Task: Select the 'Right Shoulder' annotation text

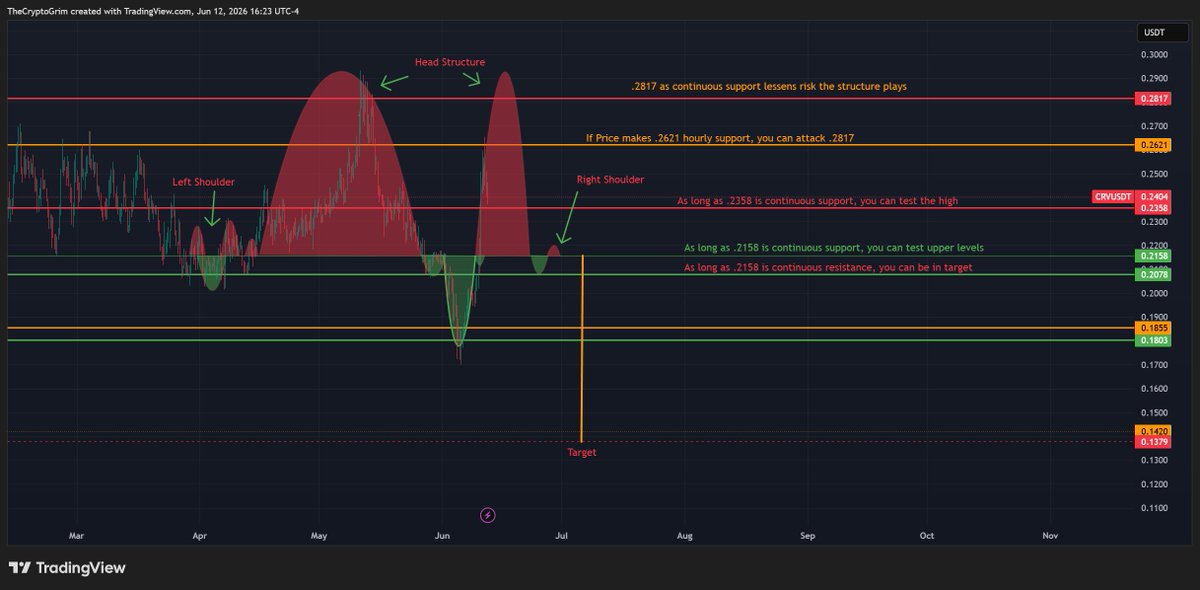Action: [610, 180]
